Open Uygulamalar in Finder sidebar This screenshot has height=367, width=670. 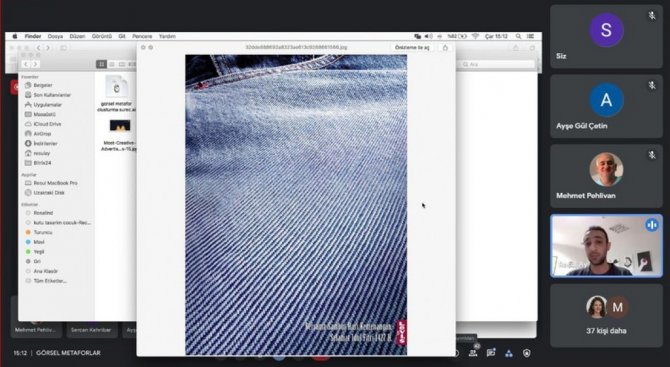tap(43, 105)
